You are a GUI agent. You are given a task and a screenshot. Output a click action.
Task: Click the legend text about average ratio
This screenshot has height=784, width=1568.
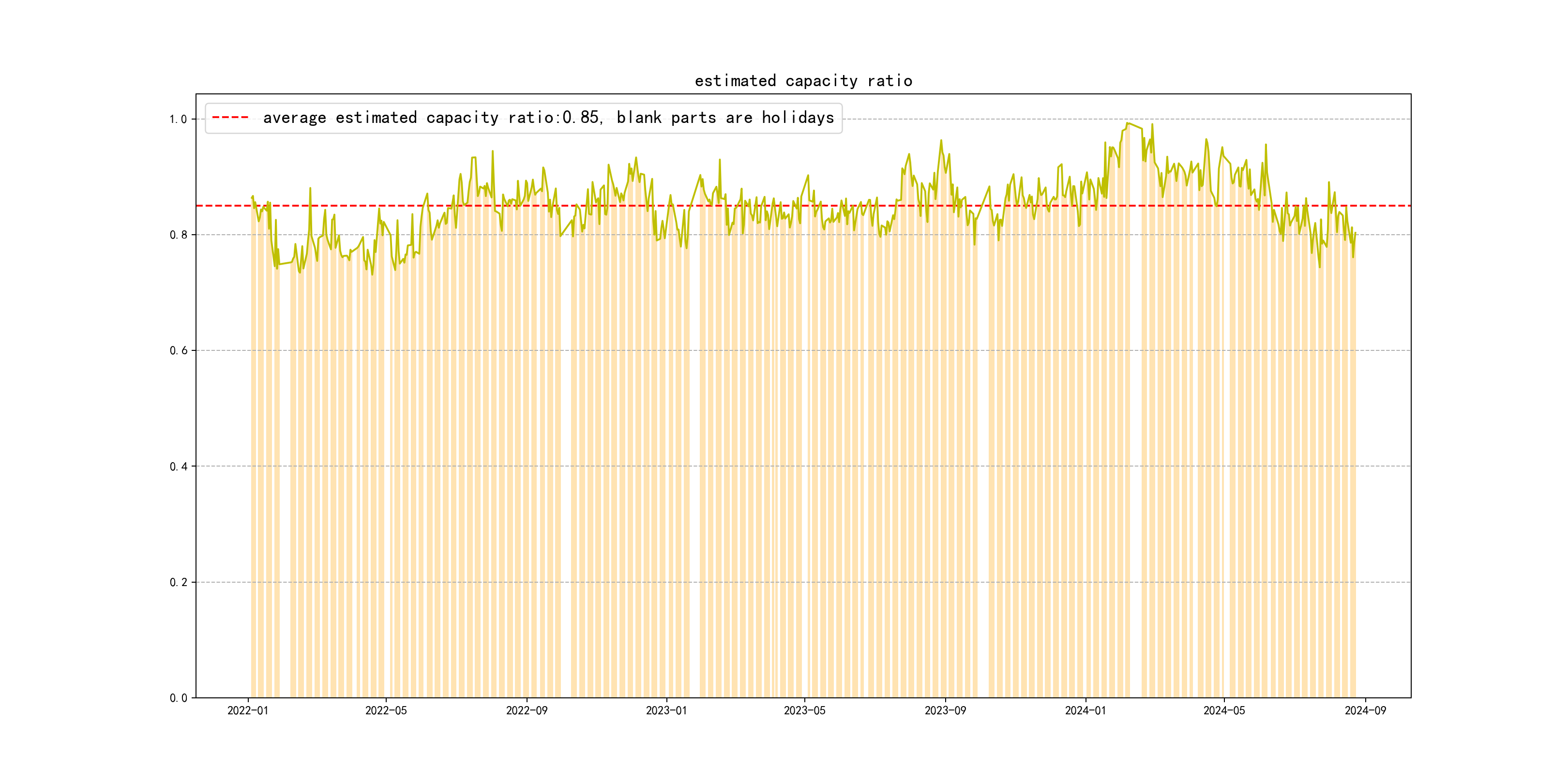548,118
